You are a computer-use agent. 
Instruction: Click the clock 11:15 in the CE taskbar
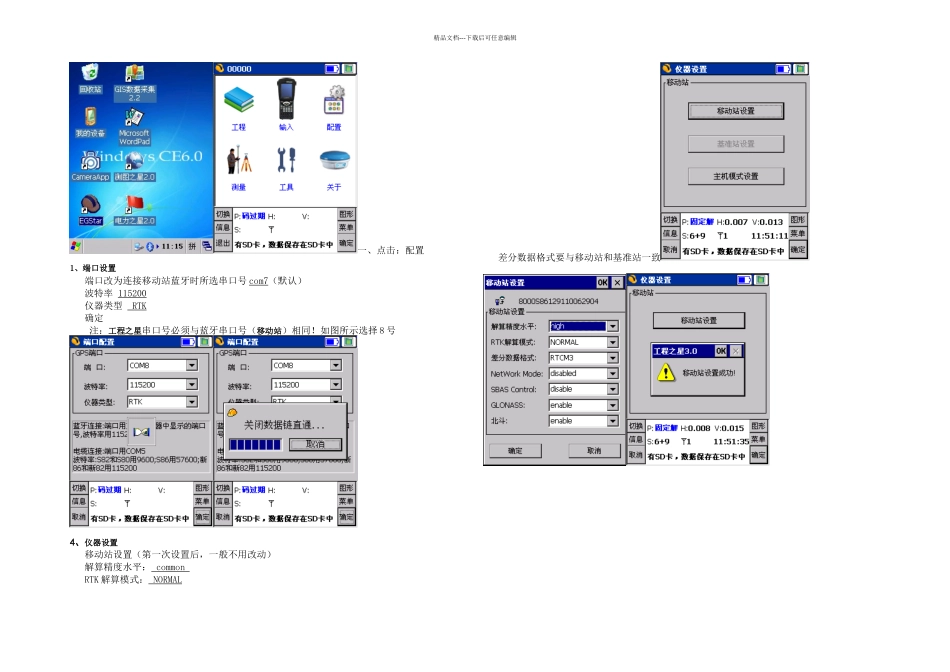click(172, 247)
